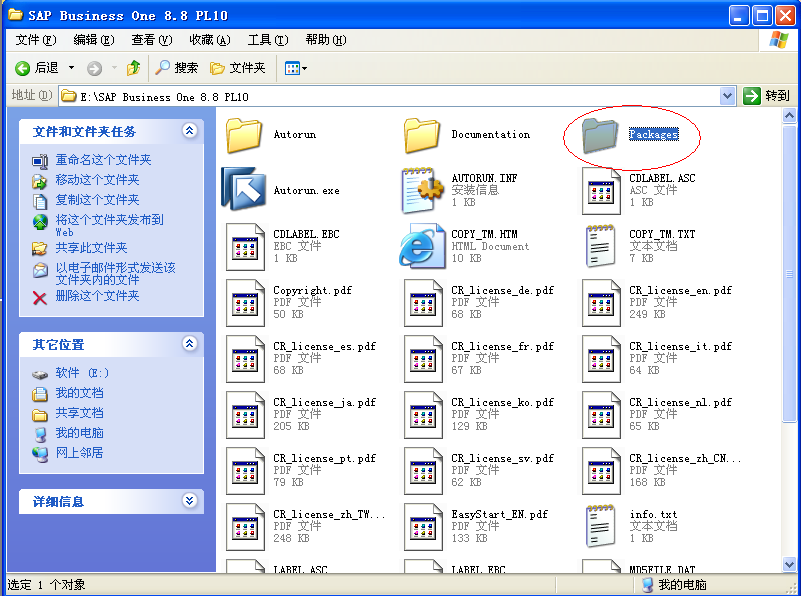Click the 转到 go button
This screenshot has width=801, height=596.
pyautogui.click(x=767, y=96)
